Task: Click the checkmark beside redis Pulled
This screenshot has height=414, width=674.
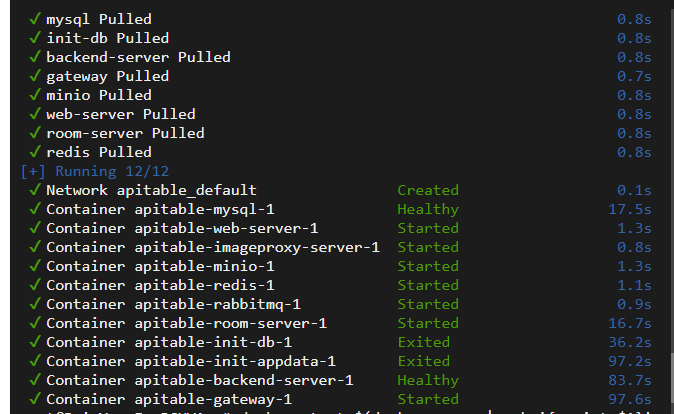Action: tap(36, 152)
